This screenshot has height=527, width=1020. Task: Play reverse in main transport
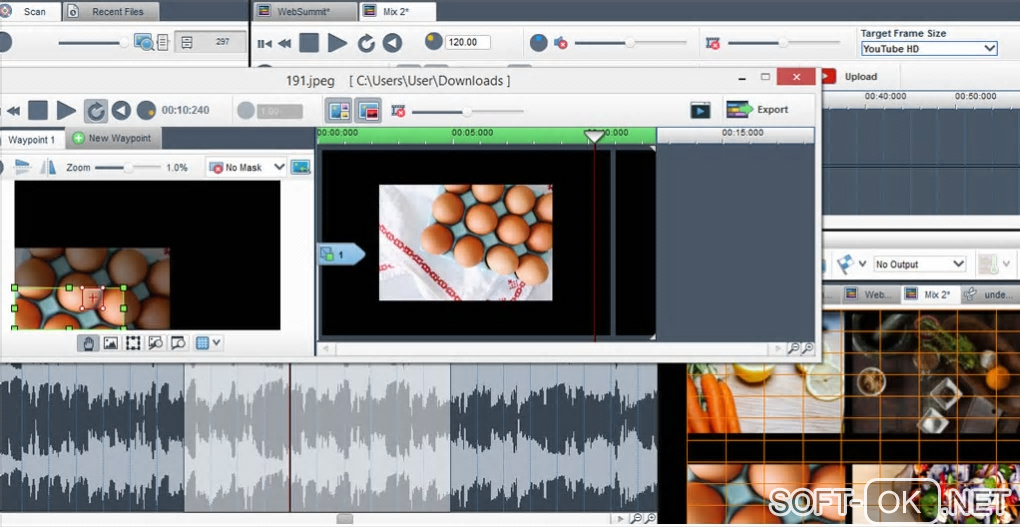click(392, 43)
